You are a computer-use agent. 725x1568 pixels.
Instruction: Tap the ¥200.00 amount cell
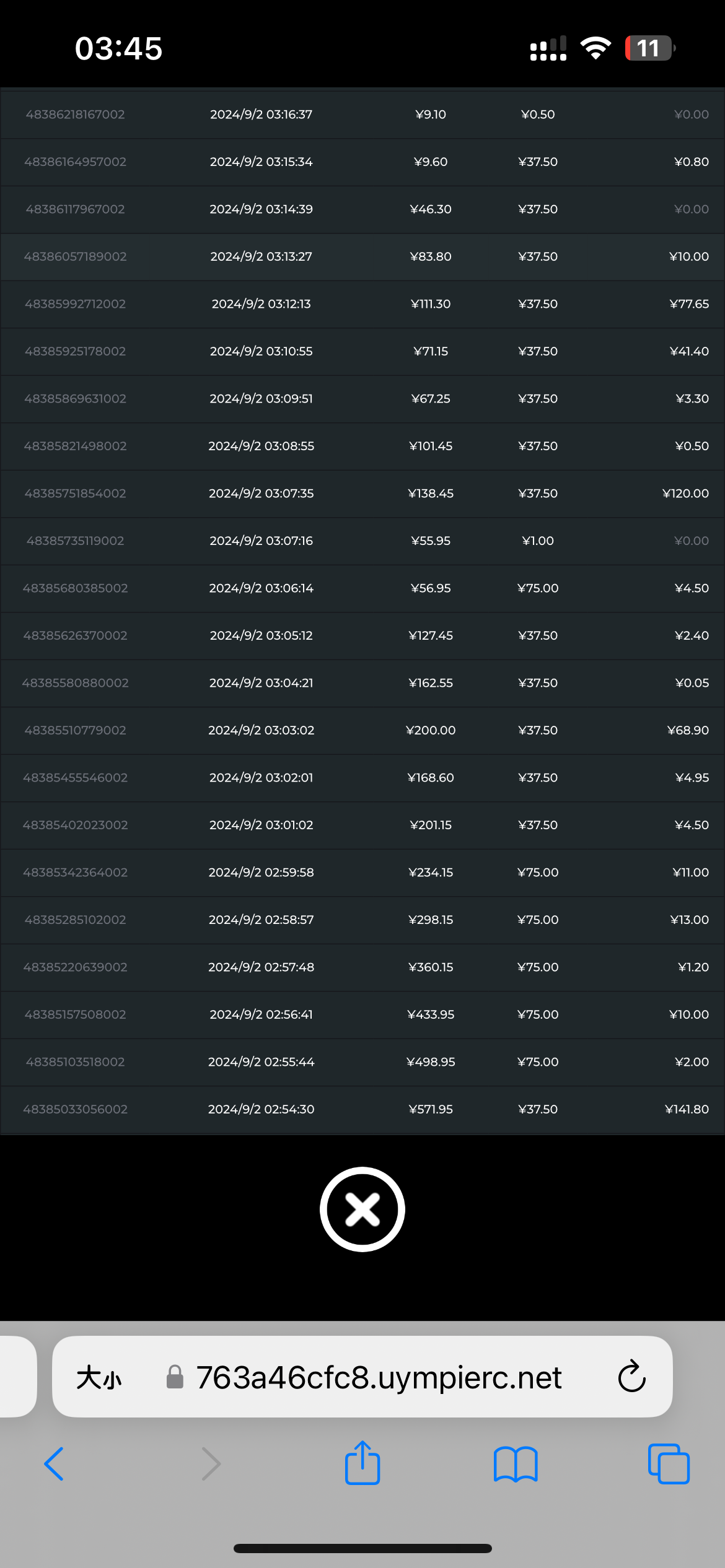pos(431,731)
